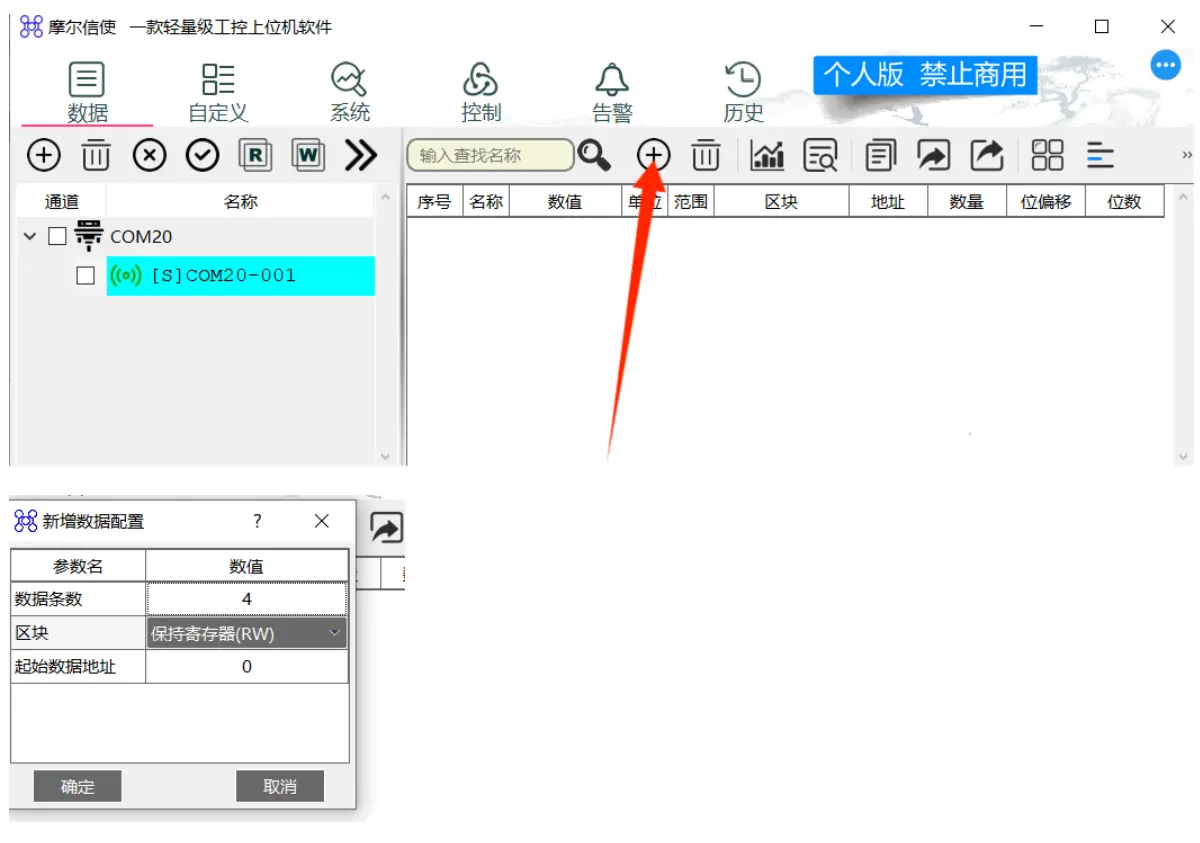Switch to grid view icon
Viewport: 1200px width, 843px height.
(x=1048, y=155)
